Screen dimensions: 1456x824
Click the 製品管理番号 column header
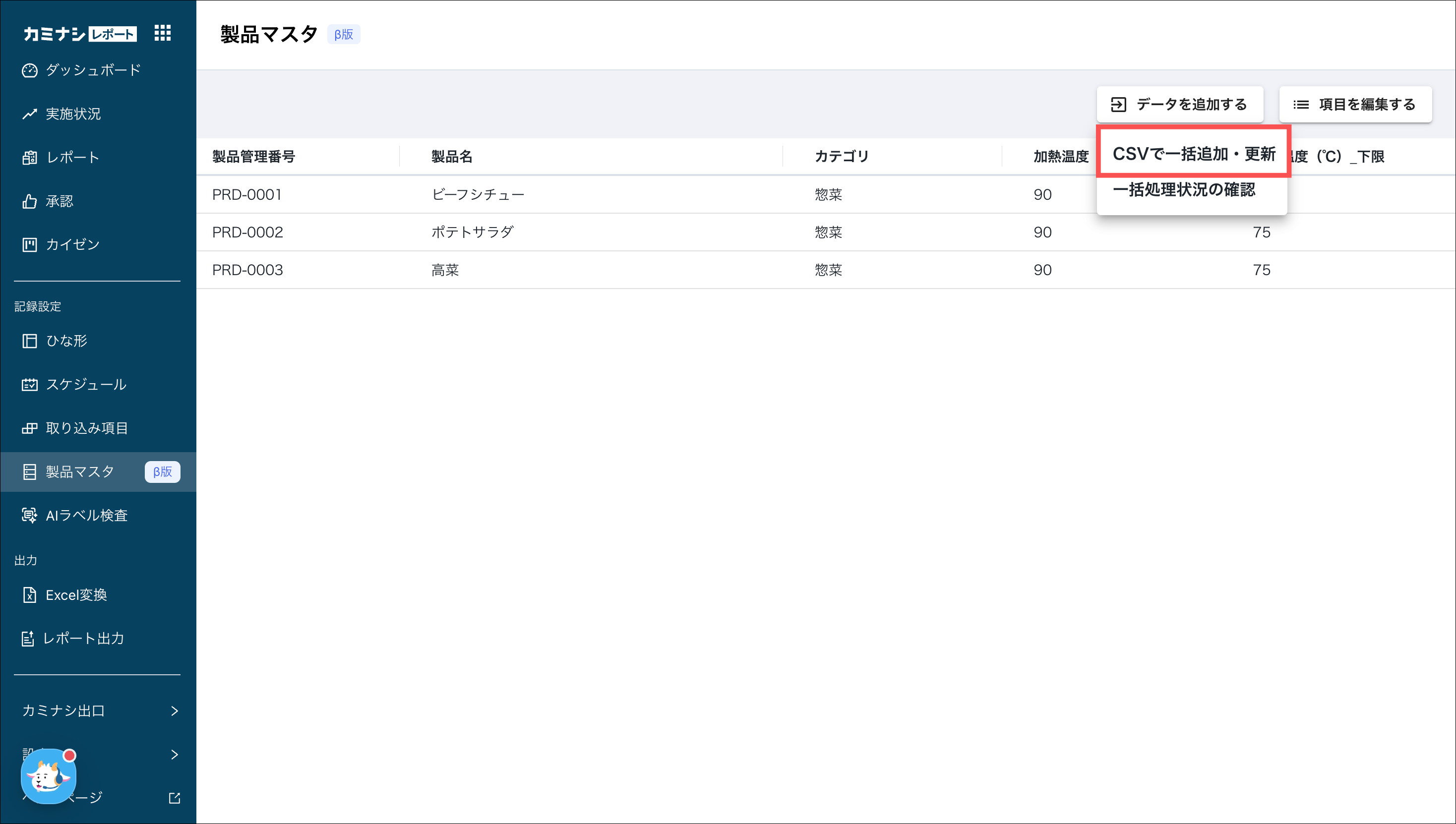[x=253, y=157]
